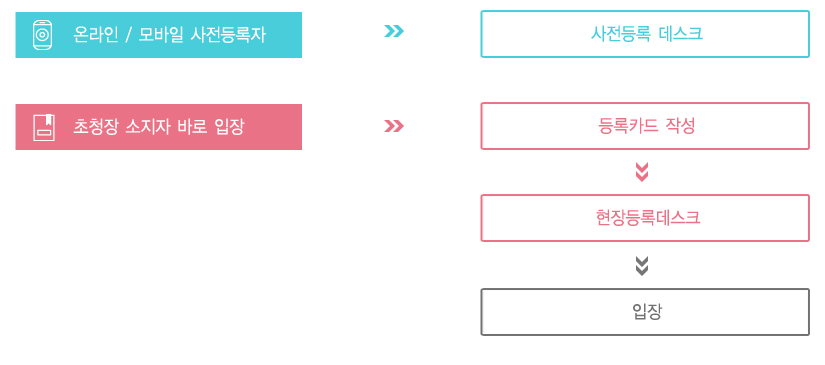
Task: Click the pink right-pointing double-chevron arrow
Action: coord(394,126)
